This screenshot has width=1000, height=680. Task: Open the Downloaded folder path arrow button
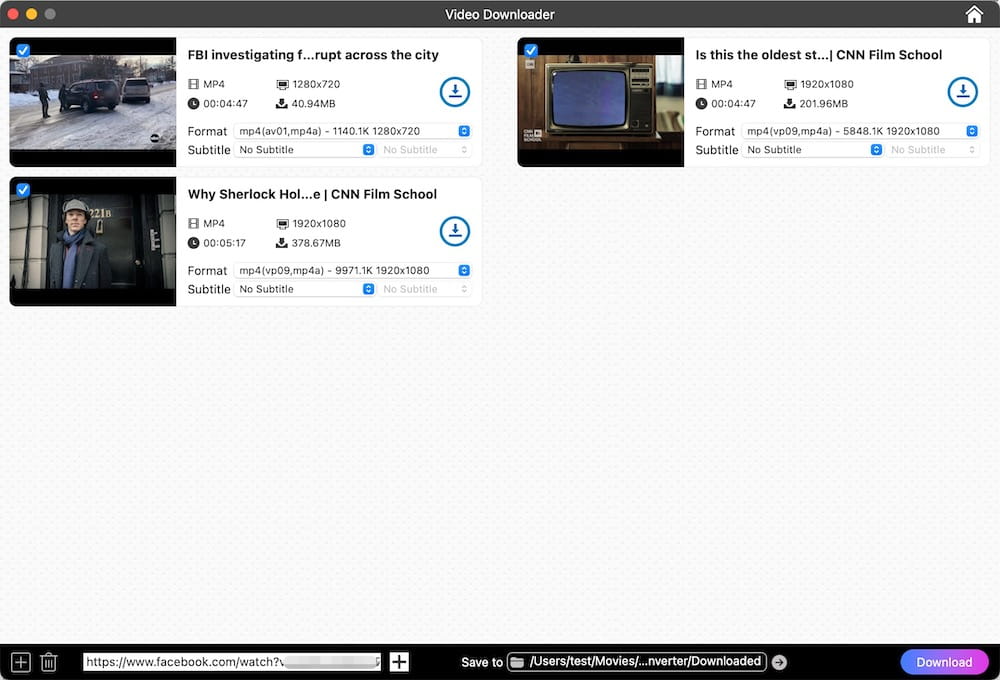tap(779, 661)
